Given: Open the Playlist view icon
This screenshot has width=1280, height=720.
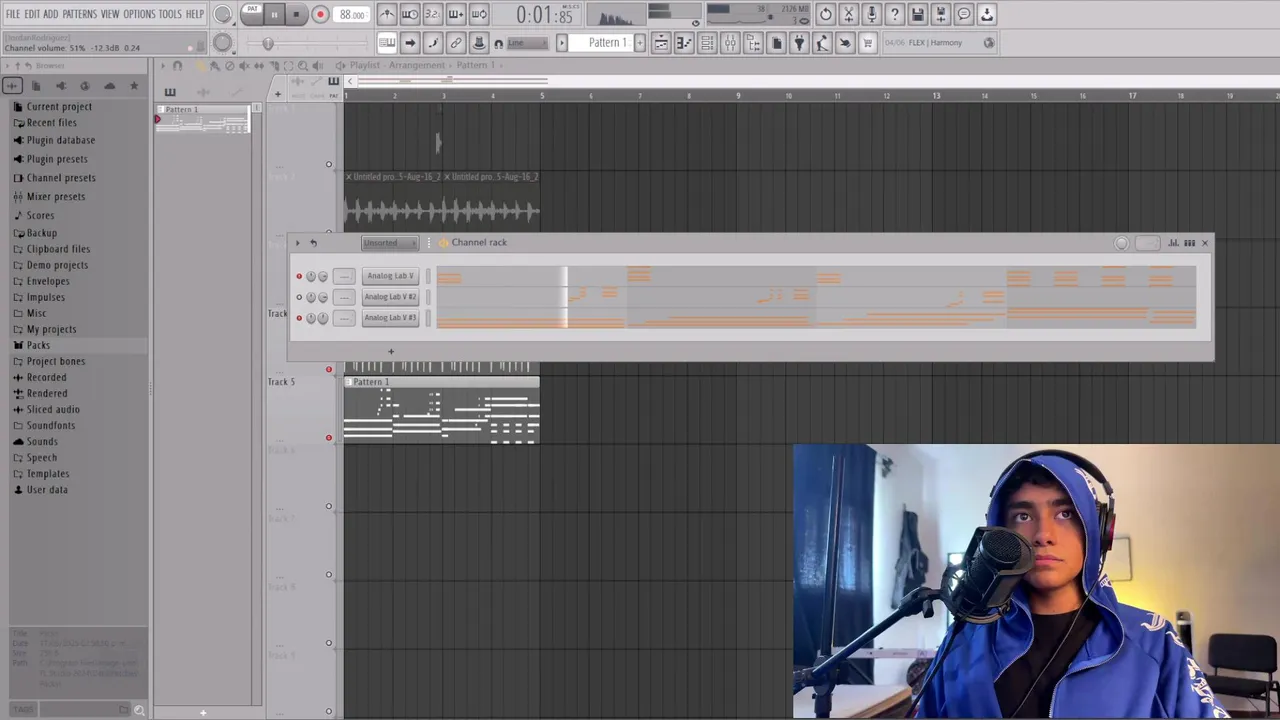Looking at the screenshot, I should click(661, 43).
